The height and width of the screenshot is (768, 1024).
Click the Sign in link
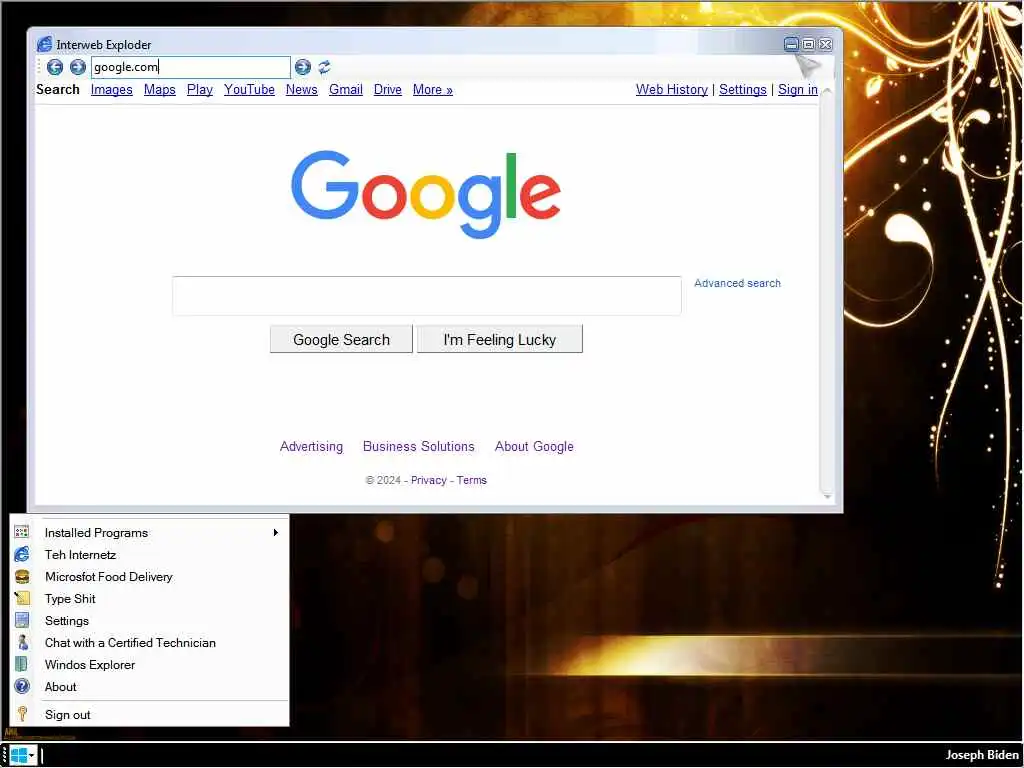(x=797, y=89)
